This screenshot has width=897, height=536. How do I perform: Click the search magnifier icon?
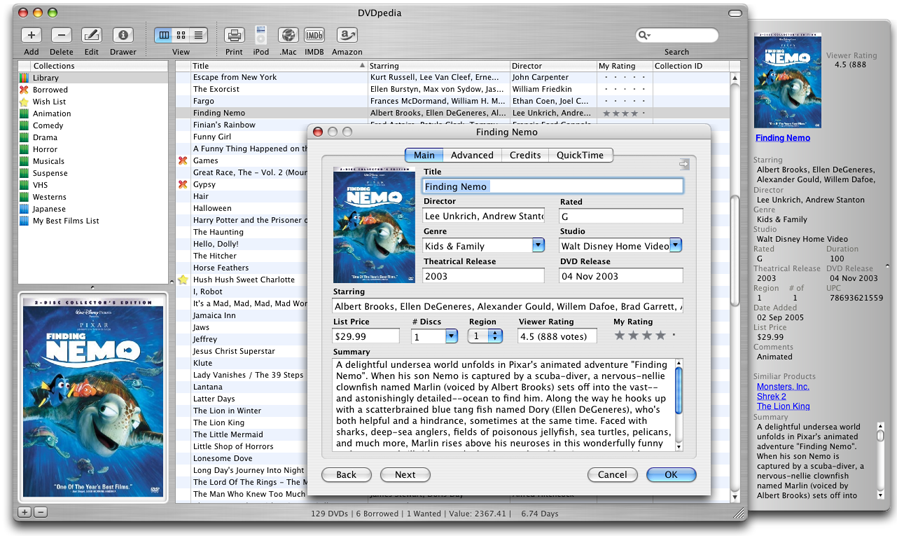pos(644,35)
